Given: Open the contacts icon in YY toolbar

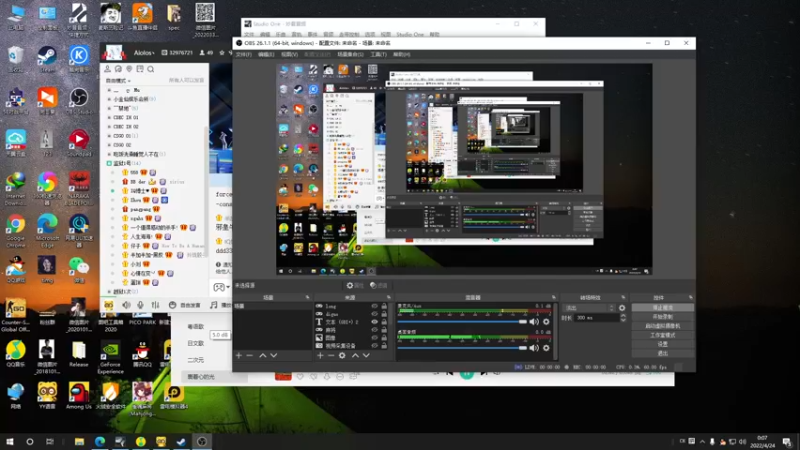Looking at the screenshot, I should coord(107,69).
